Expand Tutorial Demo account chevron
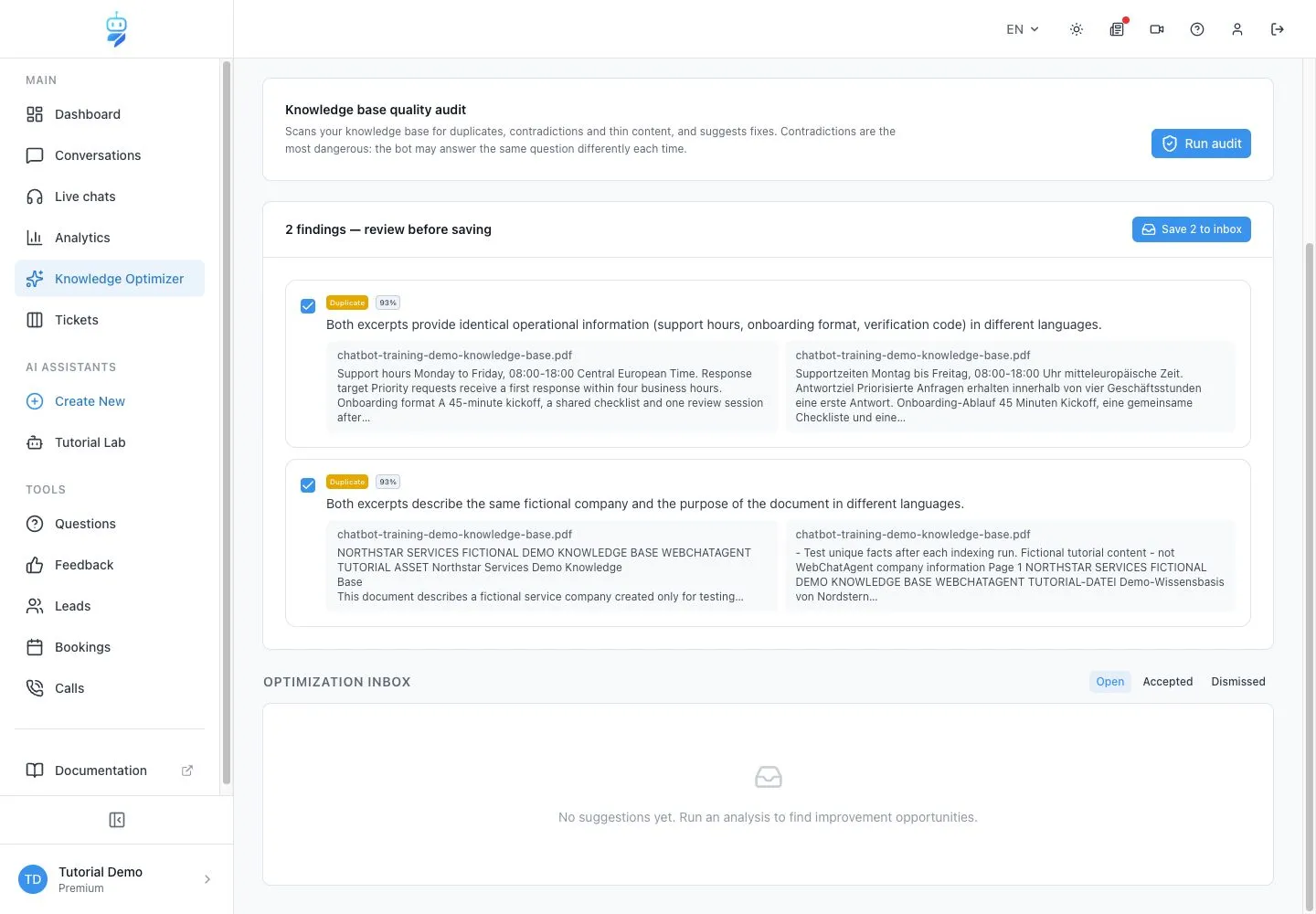 (x=207, y=879)
